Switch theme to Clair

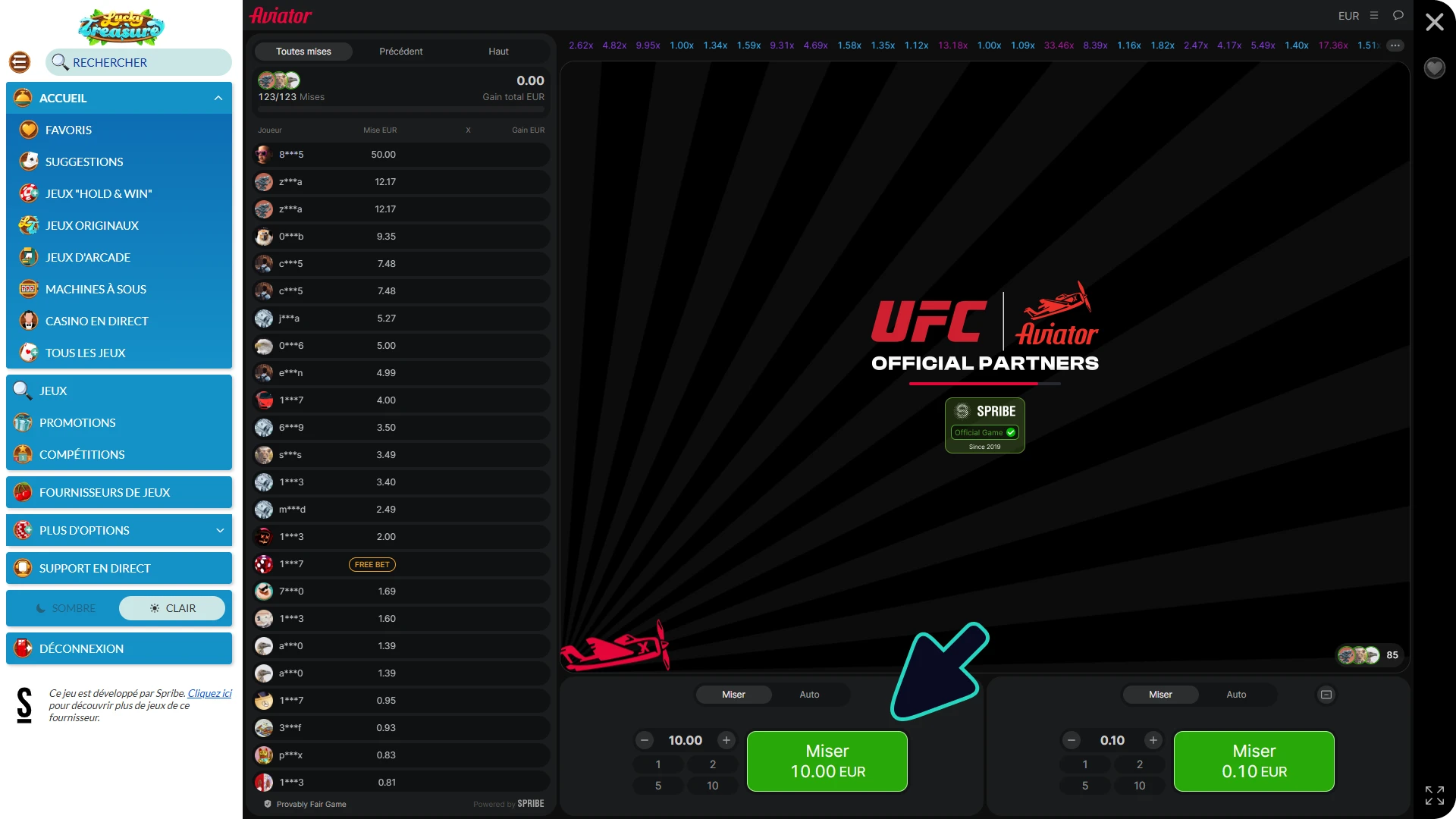[172, 608]
